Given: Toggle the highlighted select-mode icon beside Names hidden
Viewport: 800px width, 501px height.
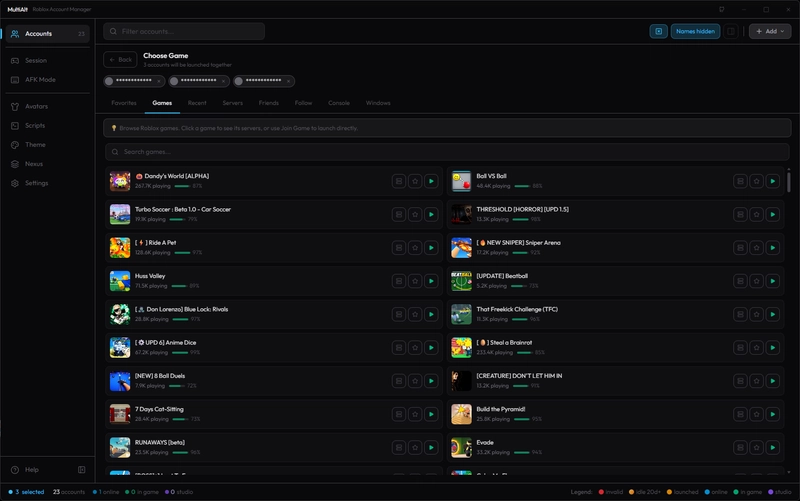Looking at the screenshot, I should [659, 31].
